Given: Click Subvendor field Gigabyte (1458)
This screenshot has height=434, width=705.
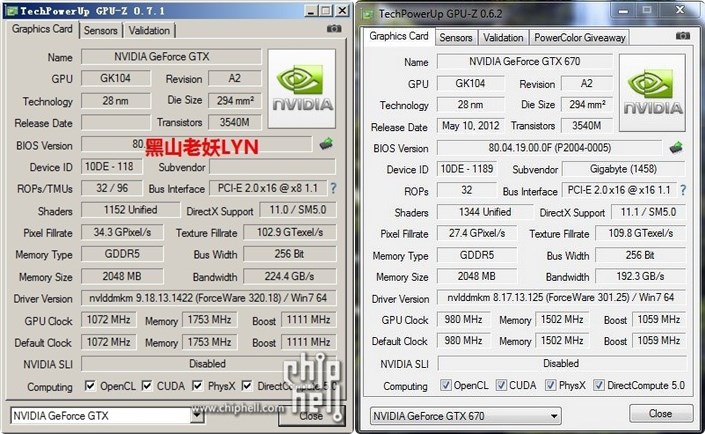Looking at the screenshot, I should coord(624,169).
